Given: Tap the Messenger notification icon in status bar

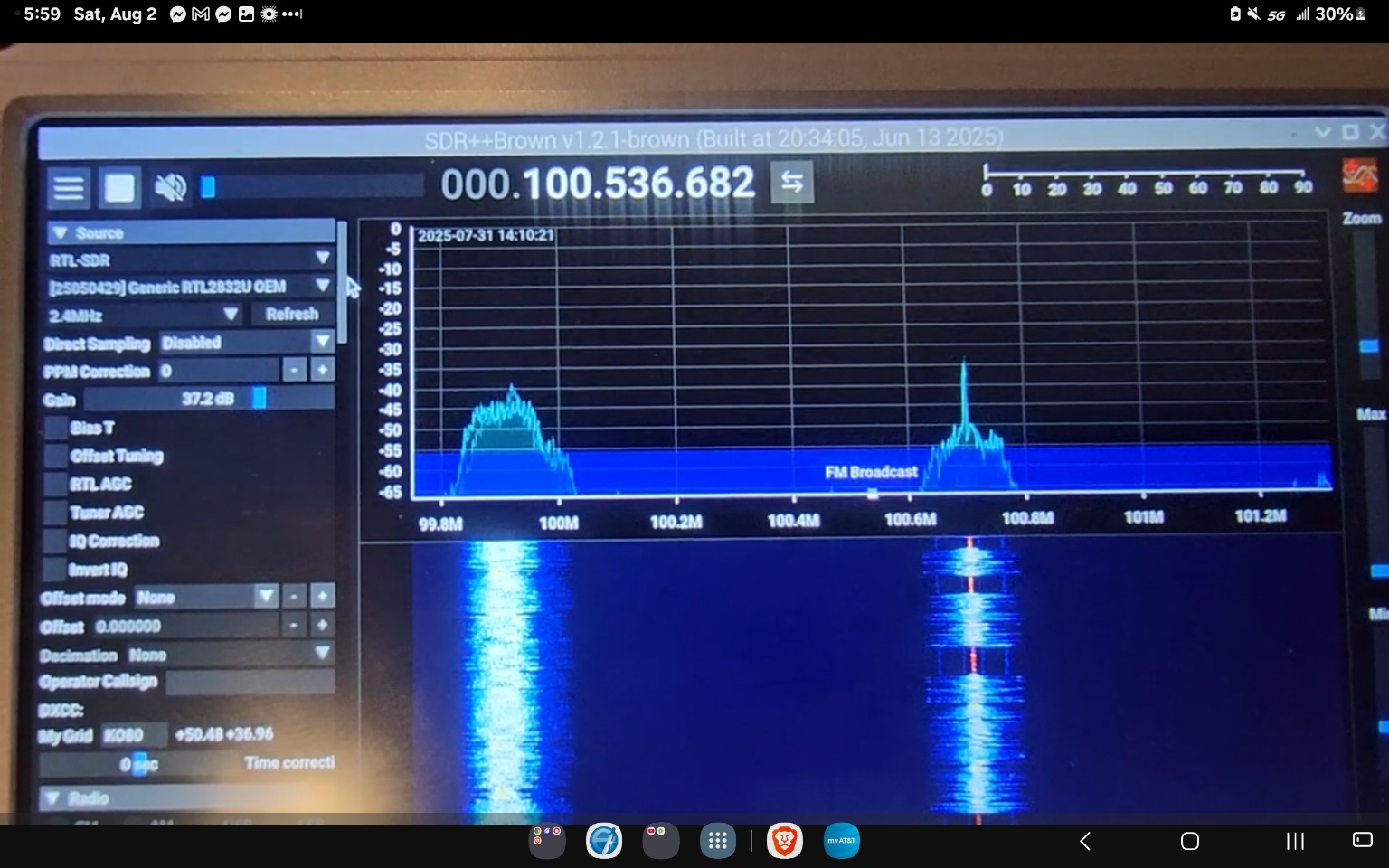Looking at the screenshot, I should point(178,14).
